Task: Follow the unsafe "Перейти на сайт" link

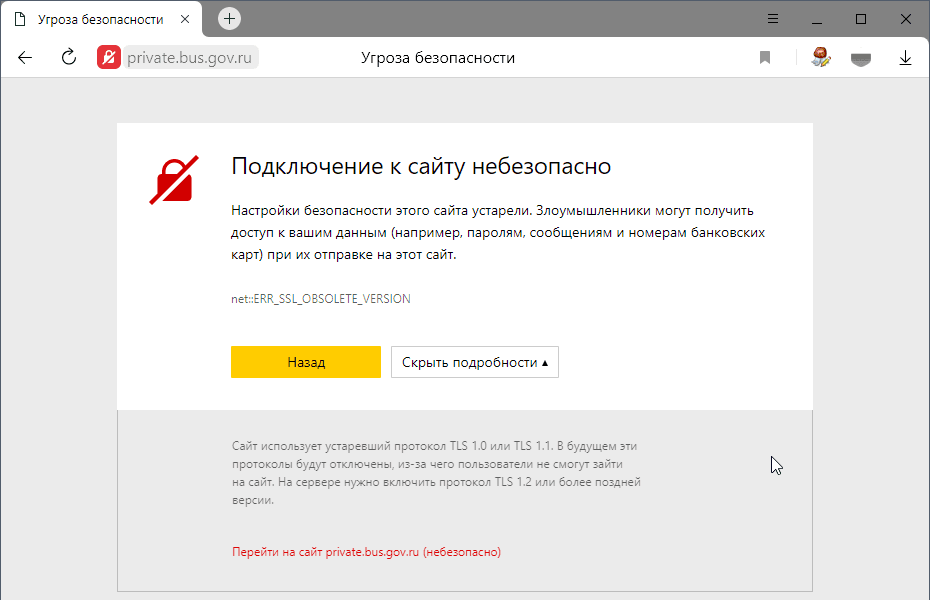Action: 366,552
